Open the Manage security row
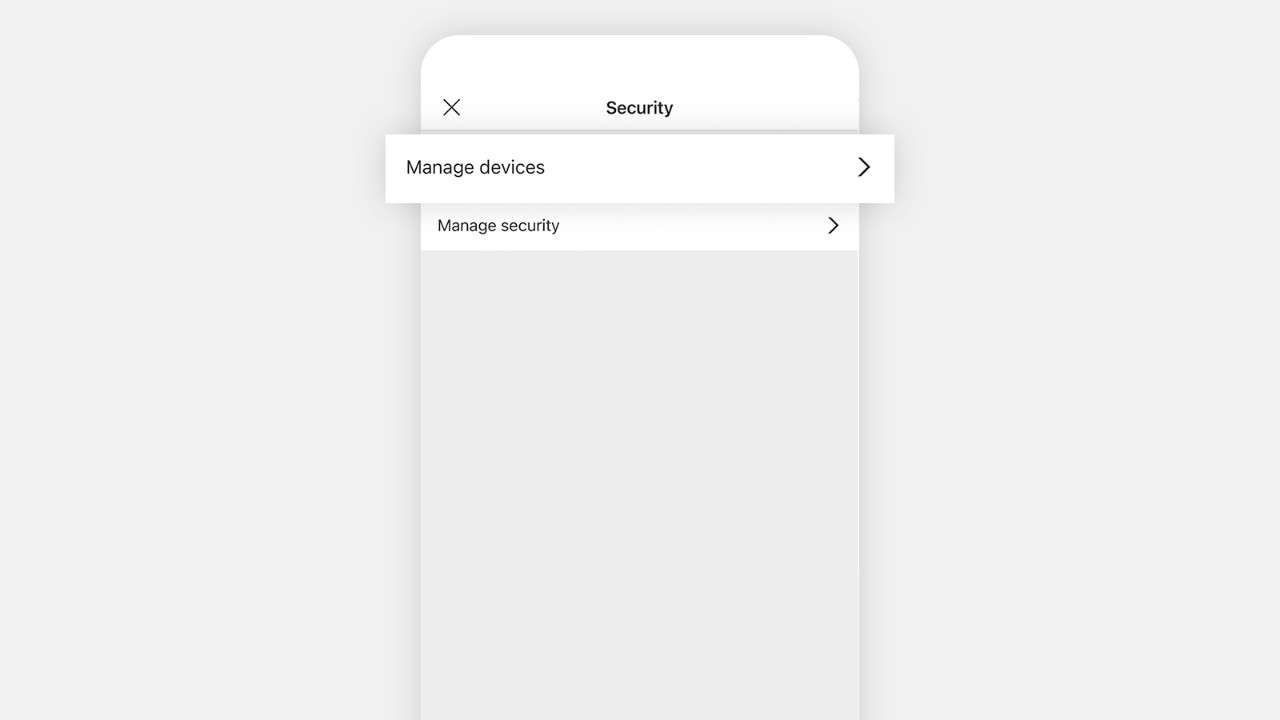This screenshot has height=720, width=1280. [639, 226]
